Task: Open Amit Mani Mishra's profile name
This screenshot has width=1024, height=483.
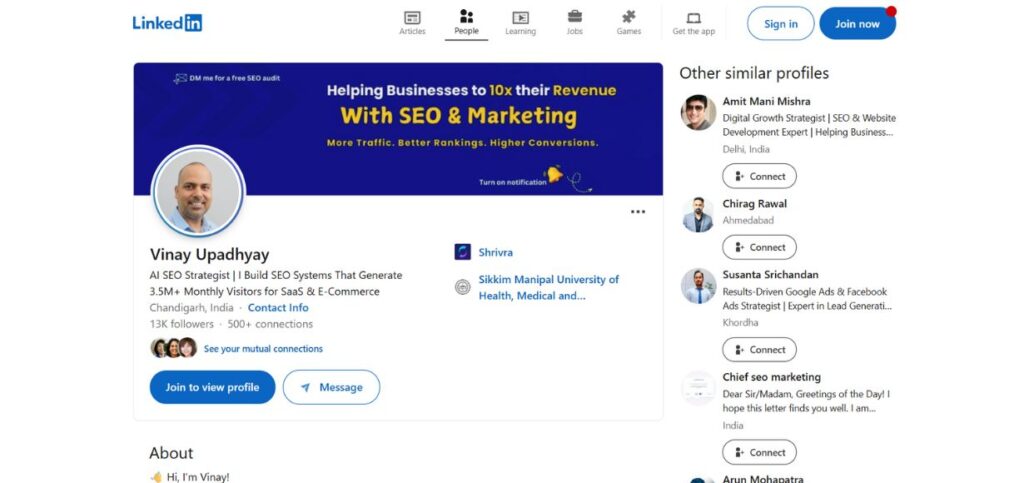Action: pyautogui.click(x=766, y=101)
